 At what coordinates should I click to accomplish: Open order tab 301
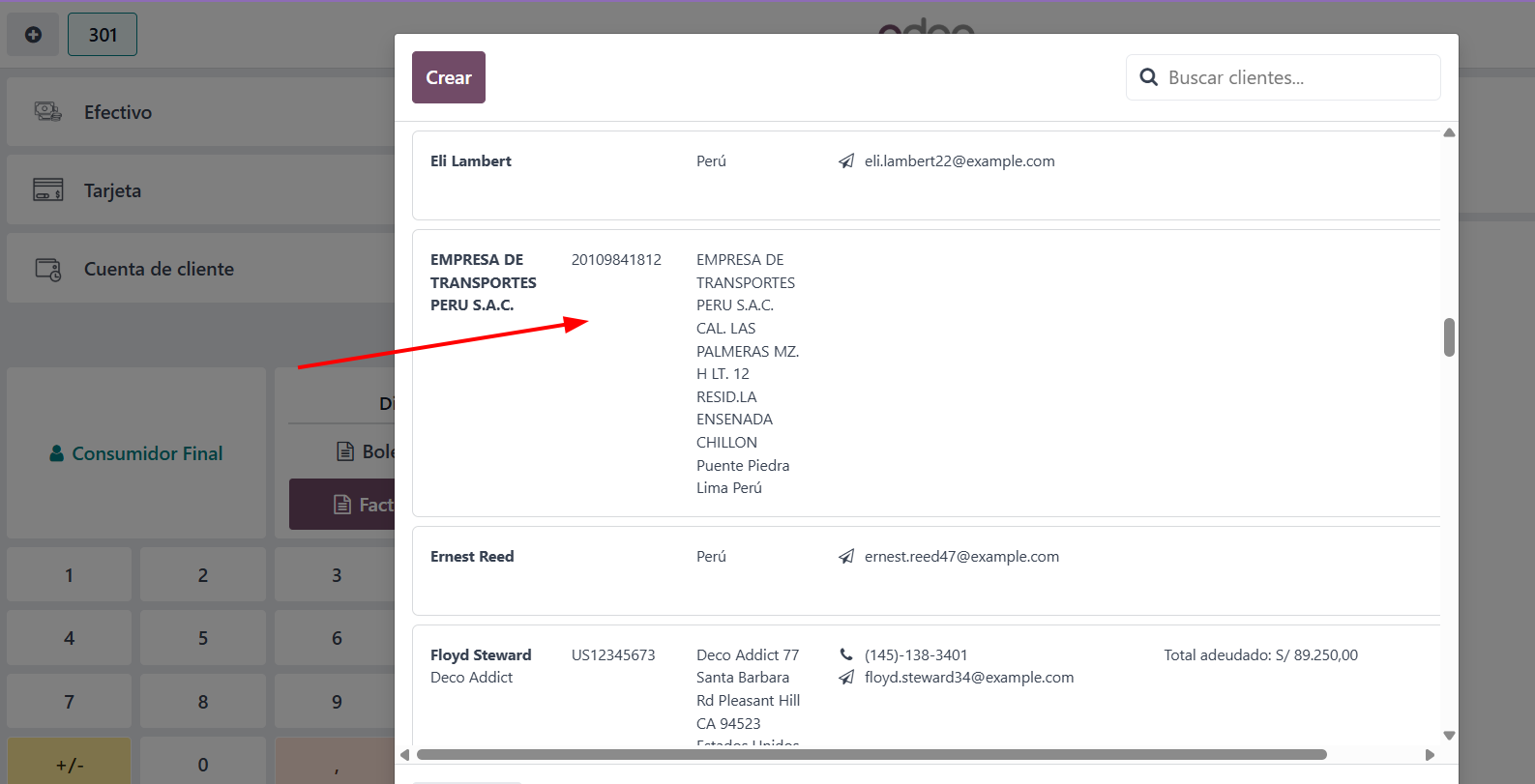tap(103, 35)
